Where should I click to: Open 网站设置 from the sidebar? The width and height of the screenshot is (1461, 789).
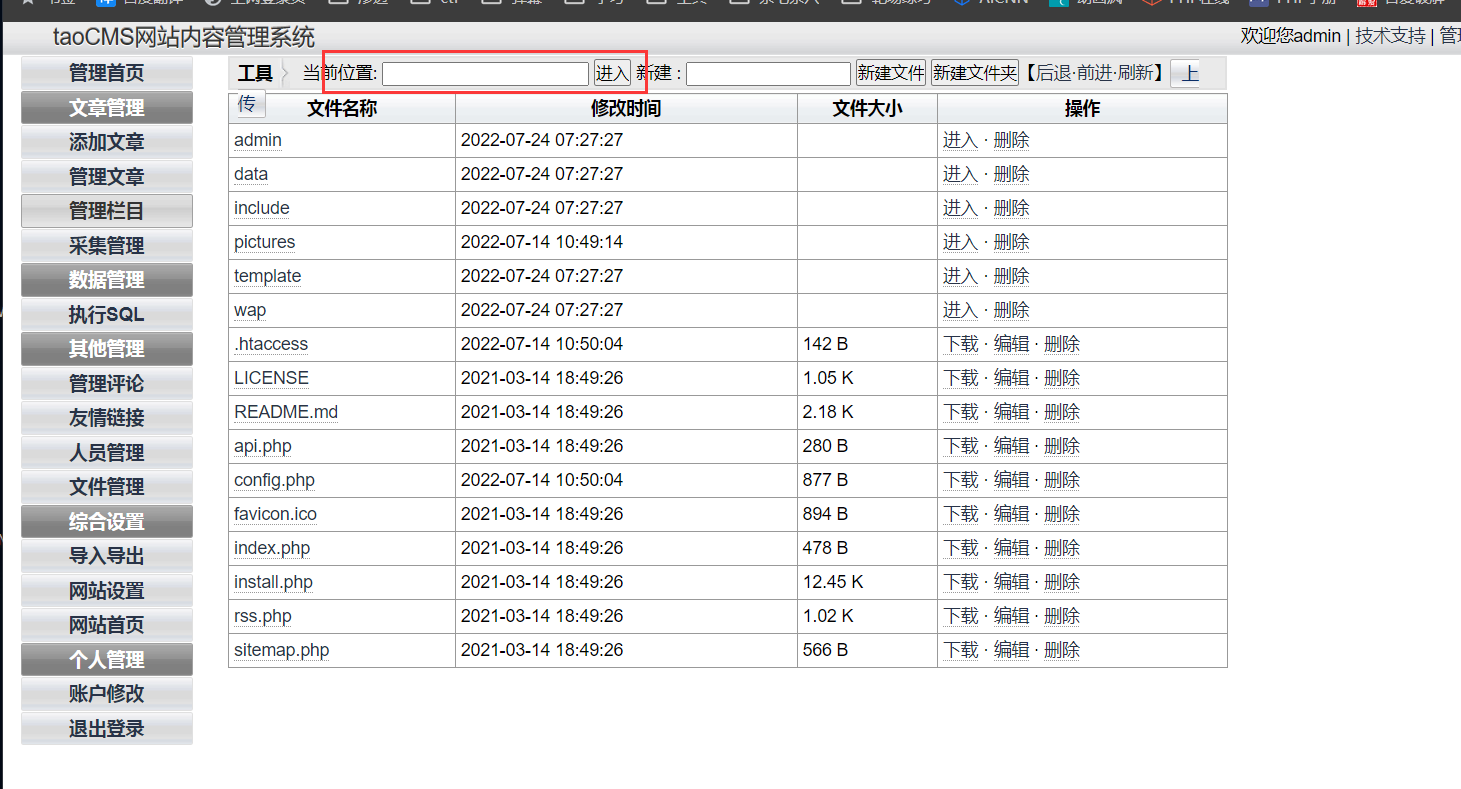pos(107,591)
